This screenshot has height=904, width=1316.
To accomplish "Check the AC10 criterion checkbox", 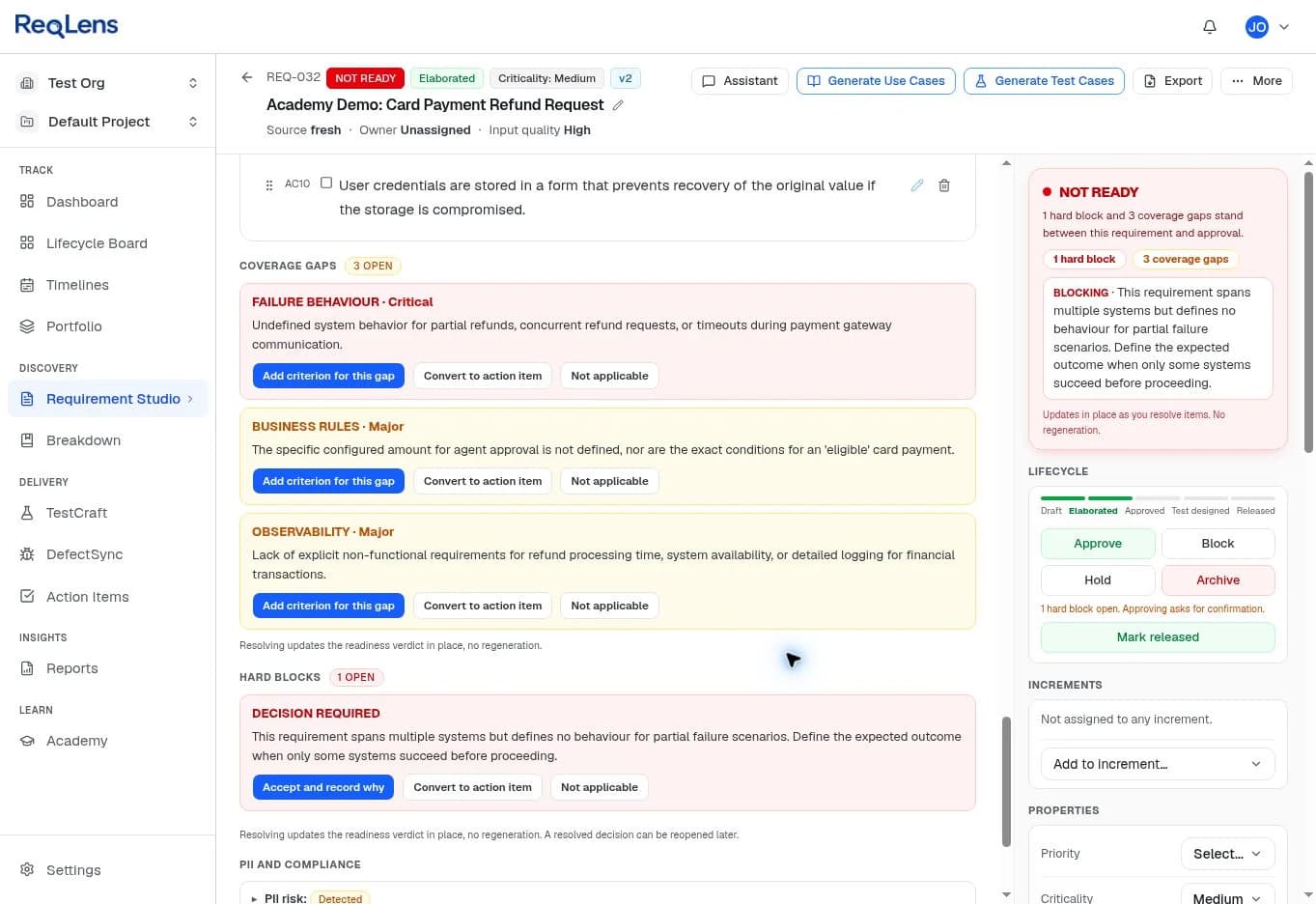I will pyautogui.click(x=326, y=183).
